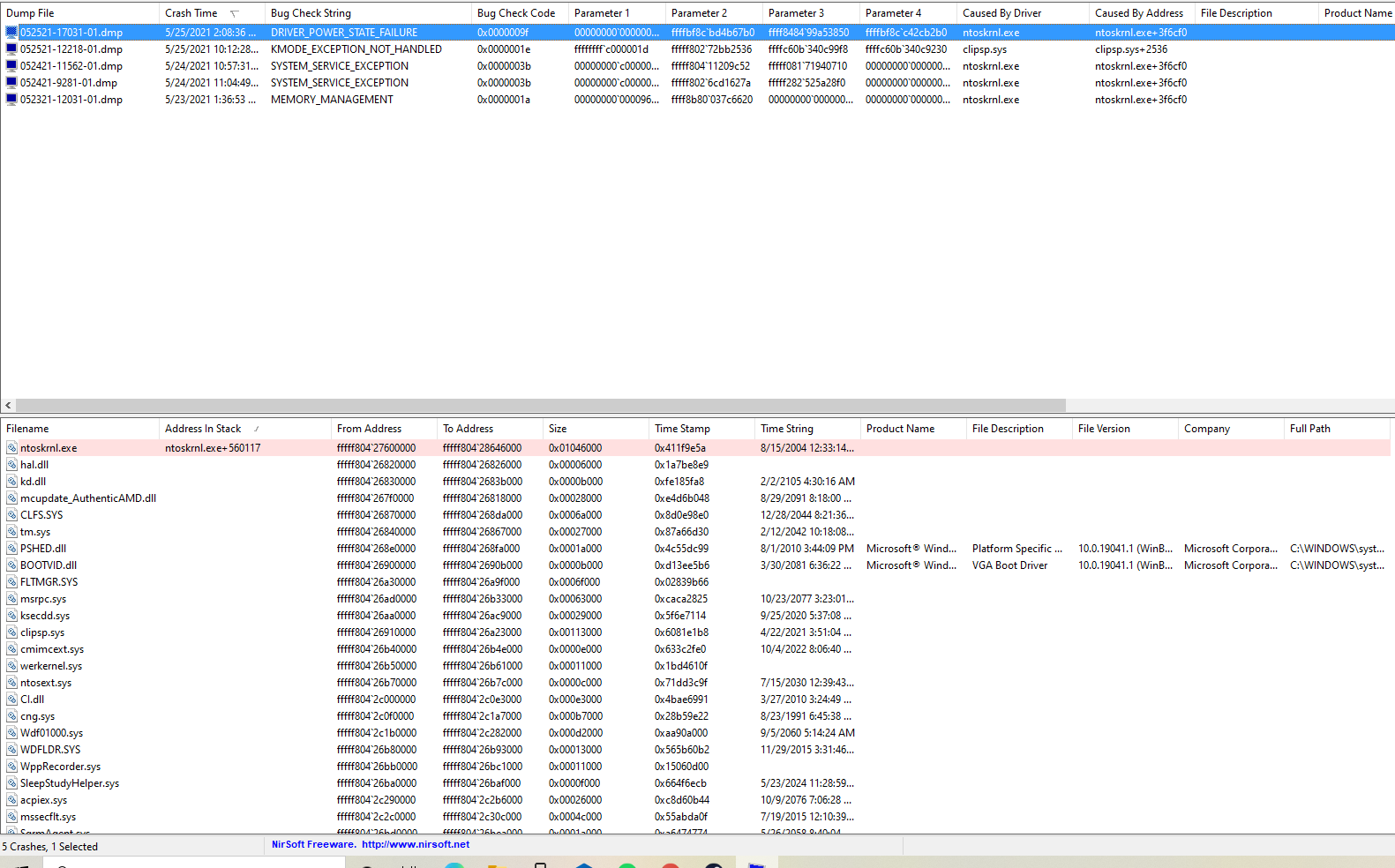Screen dimensions: 1395x868
Task: Click the Time Stamp column header
Action: click(701, 429)
